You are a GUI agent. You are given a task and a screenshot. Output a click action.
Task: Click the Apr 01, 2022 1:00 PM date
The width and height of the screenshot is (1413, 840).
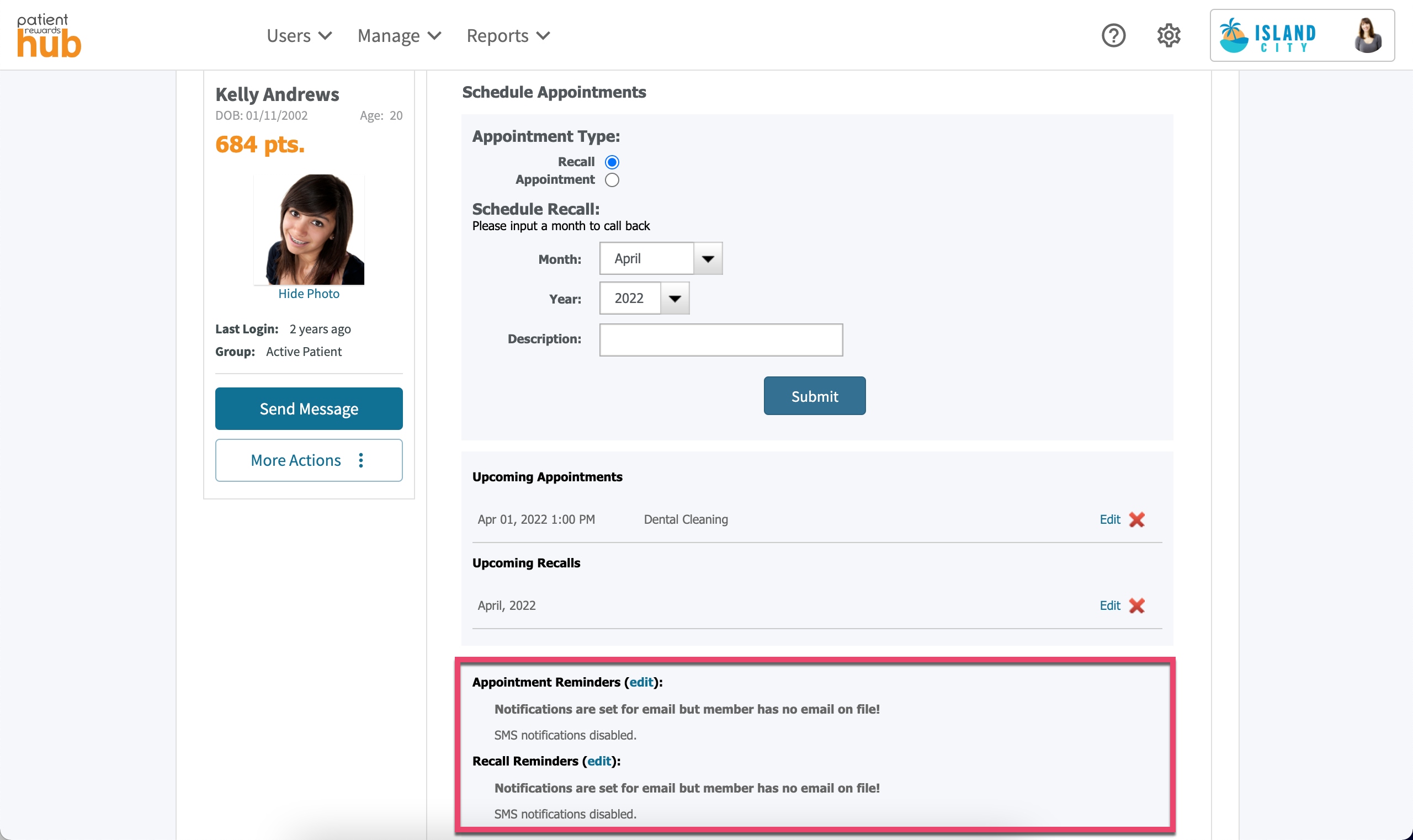pyautogui.click(x=536, y=520)
